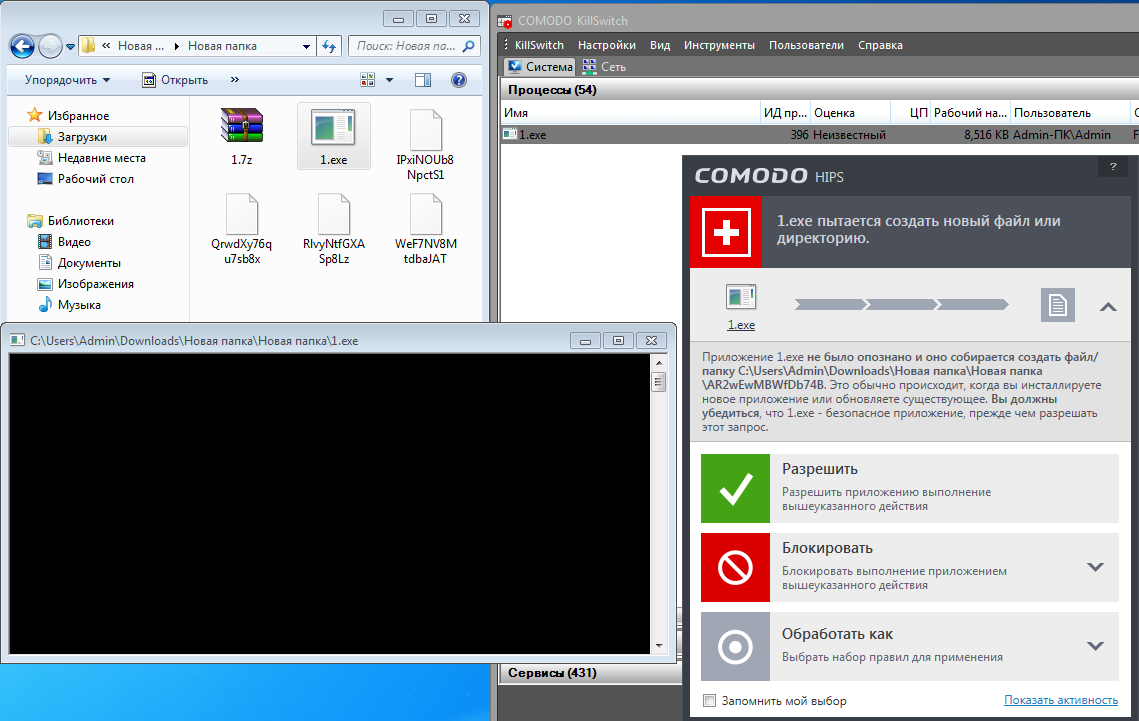The height and width of the screenshot is (721, 1139).
Task: Click the green Allow checkmark icon
Action: click(x=735, y=489)
